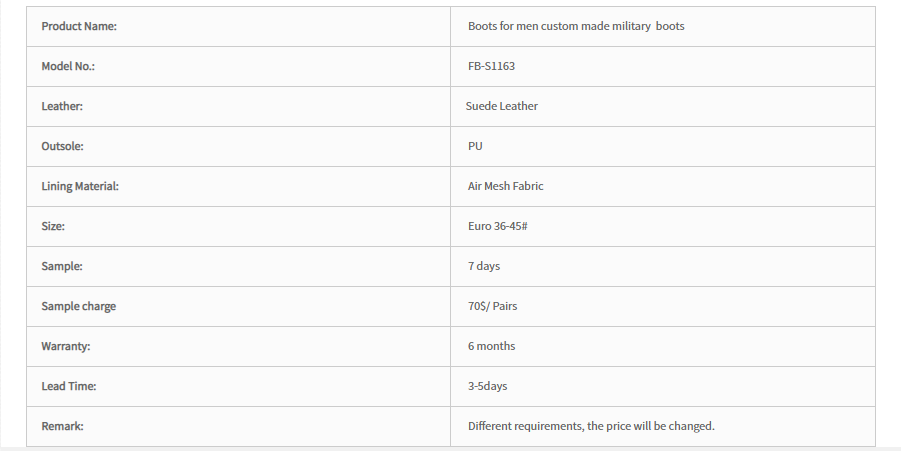This screenshot has width=901, height=451.
Task: Click the 6 months warranty value
Action: coord(491,346)
